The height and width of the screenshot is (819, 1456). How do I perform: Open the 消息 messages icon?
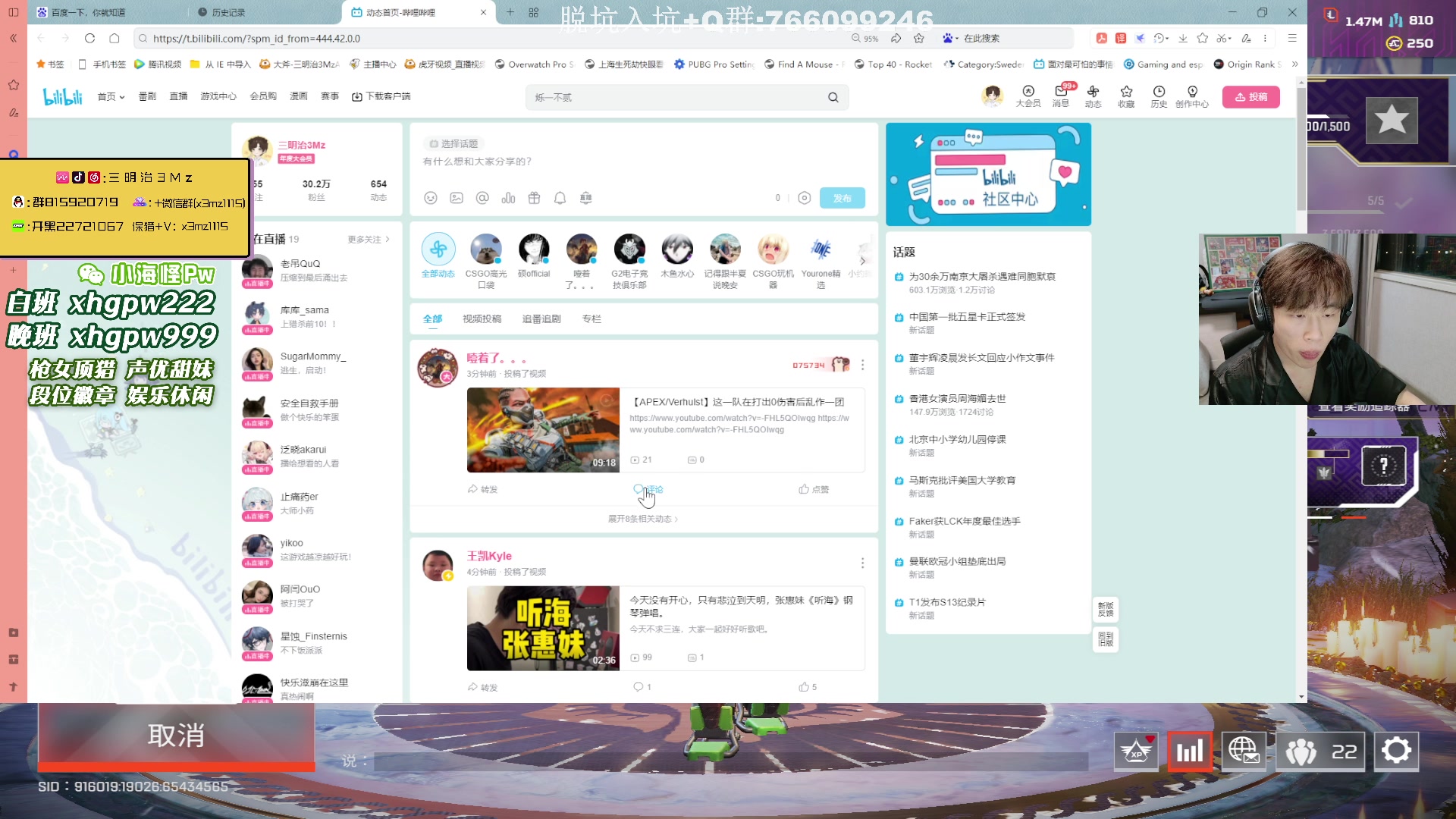tap(1060, 96)
